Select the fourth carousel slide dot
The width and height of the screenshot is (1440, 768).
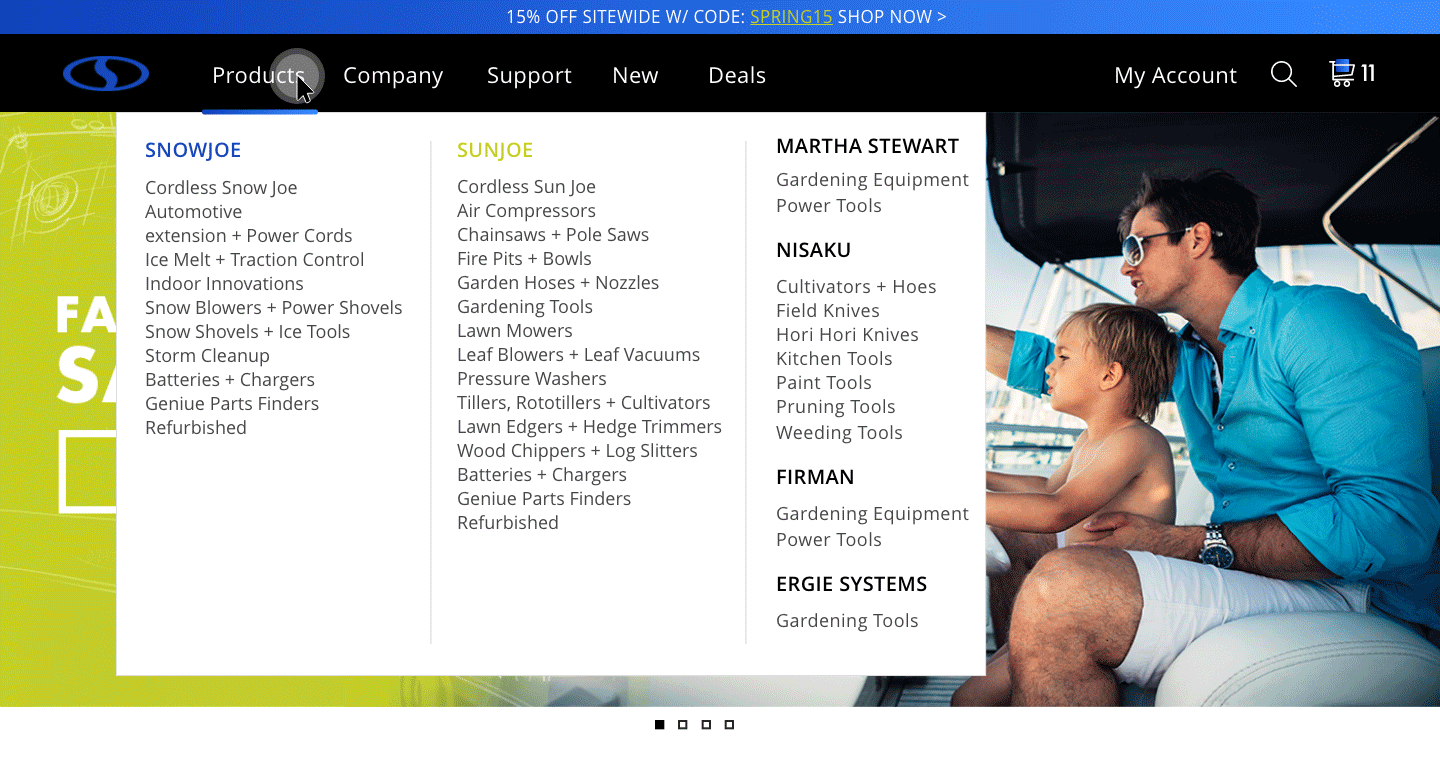click(729, 724)
